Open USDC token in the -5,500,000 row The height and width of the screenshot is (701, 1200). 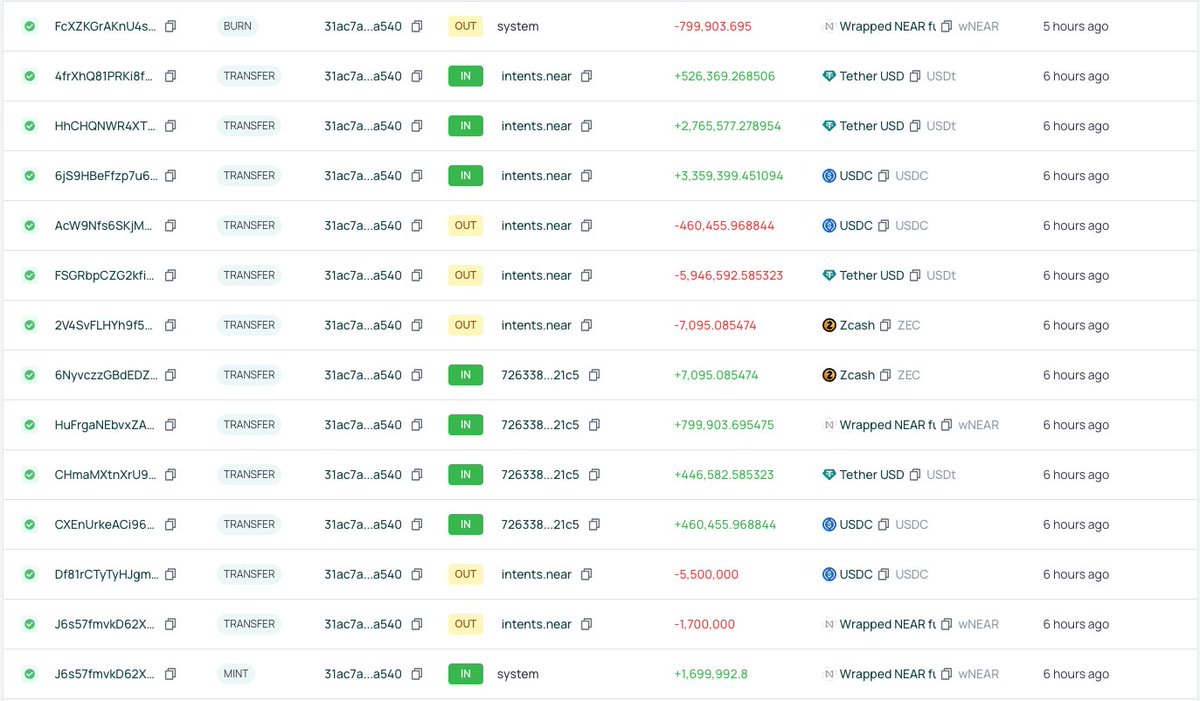point(856,574)
